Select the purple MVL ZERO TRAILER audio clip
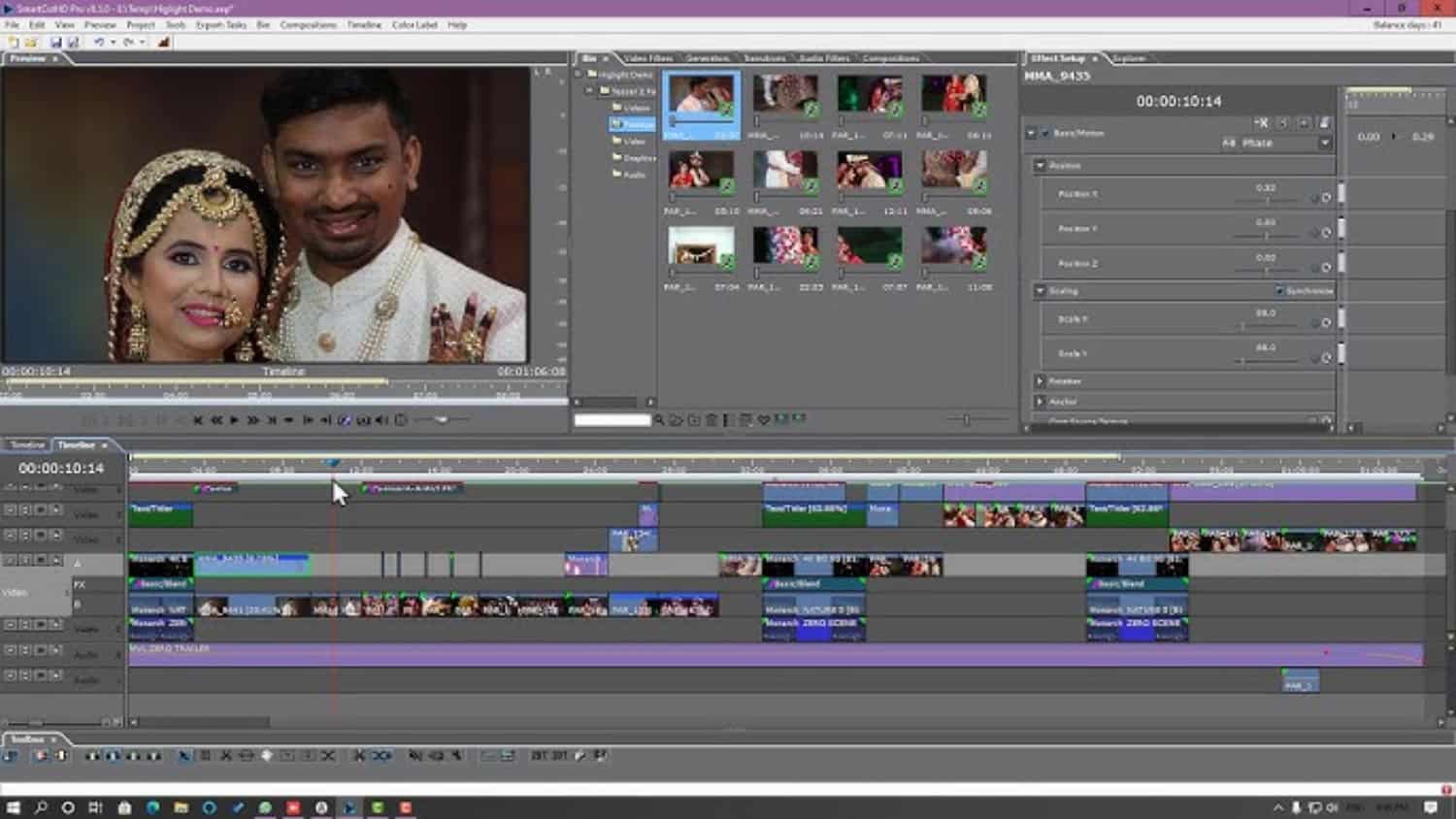1456x819 pixels. coord(775,655)
